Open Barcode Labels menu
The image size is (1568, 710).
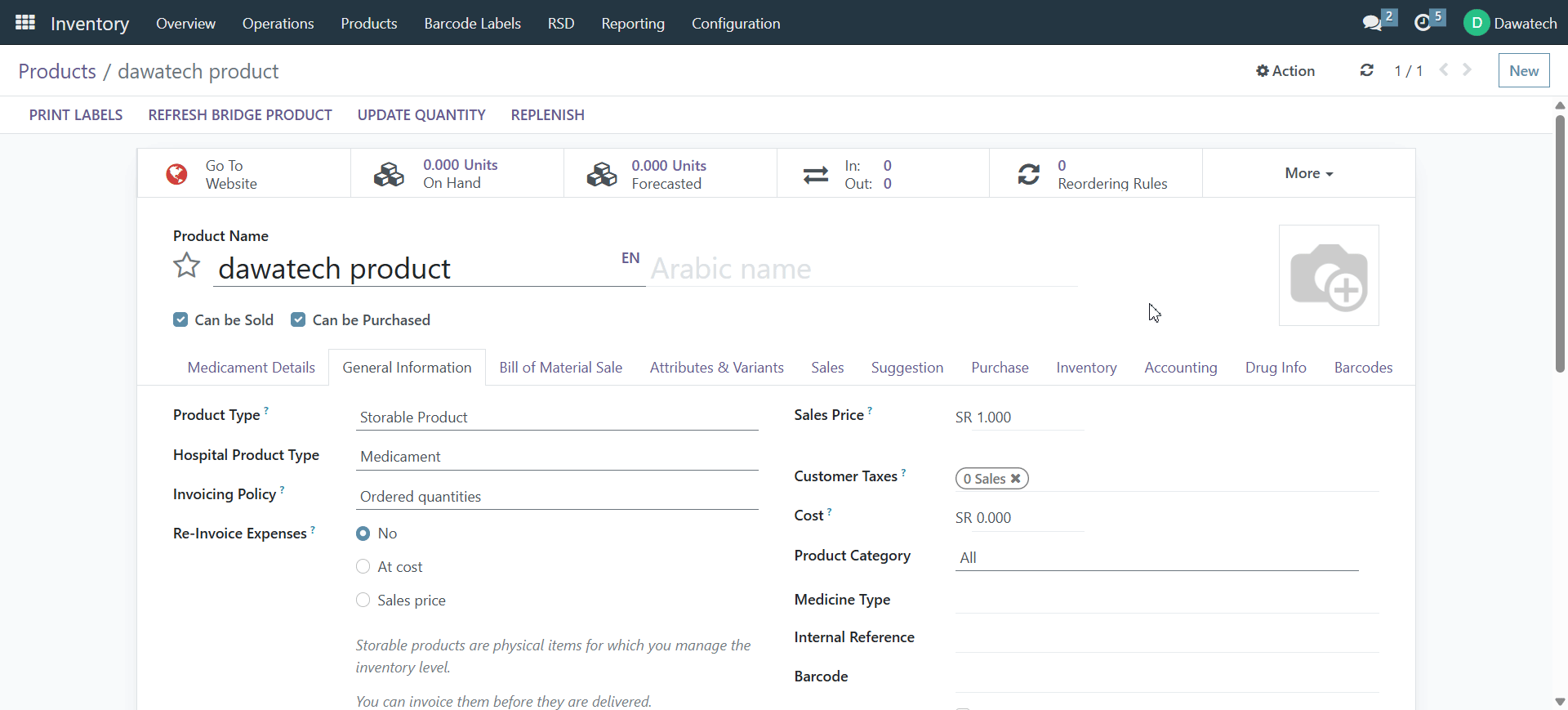coord(472,23)
